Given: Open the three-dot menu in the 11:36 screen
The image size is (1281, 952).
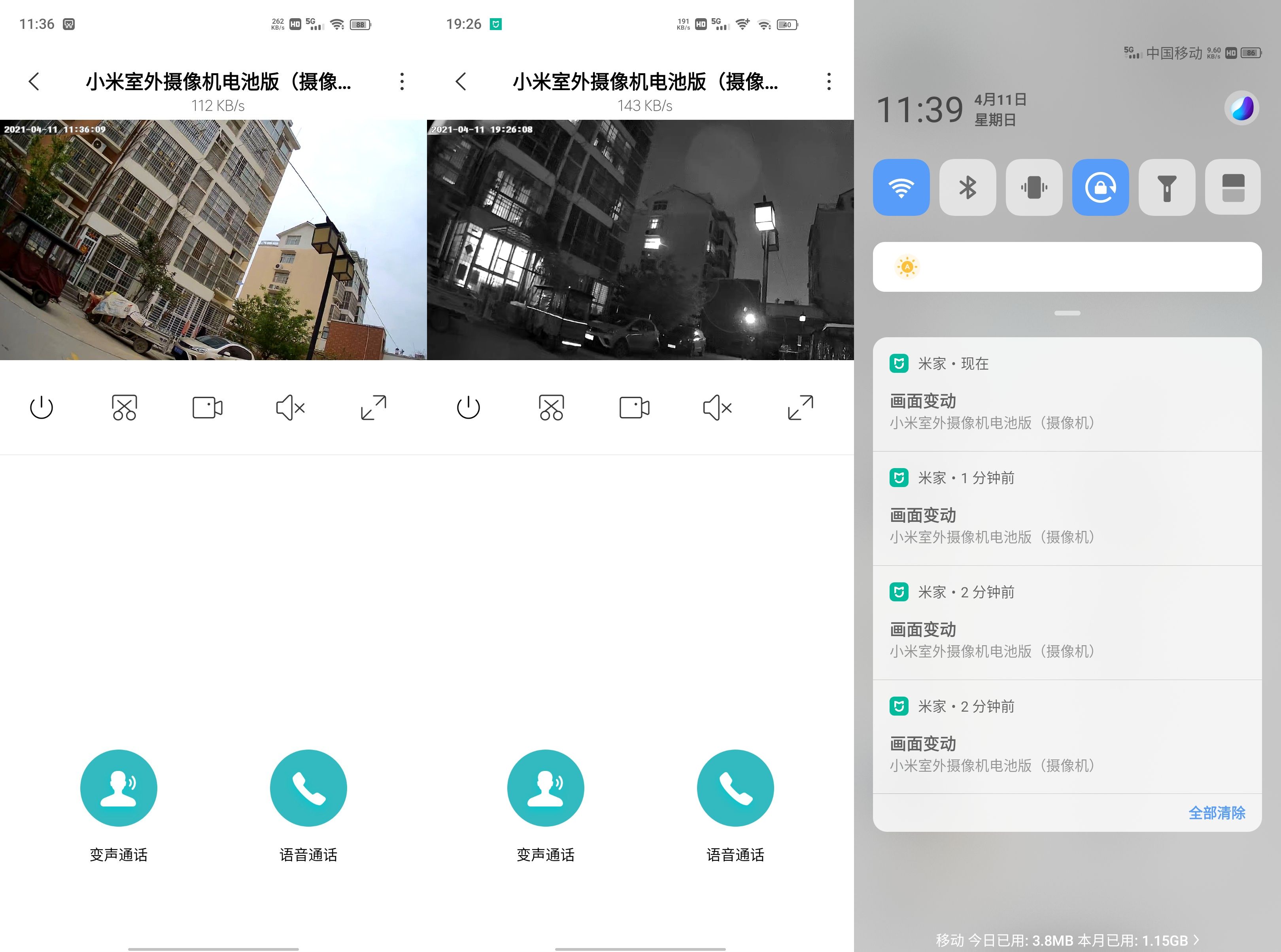Looking at the screenshot, I should 402,81.
